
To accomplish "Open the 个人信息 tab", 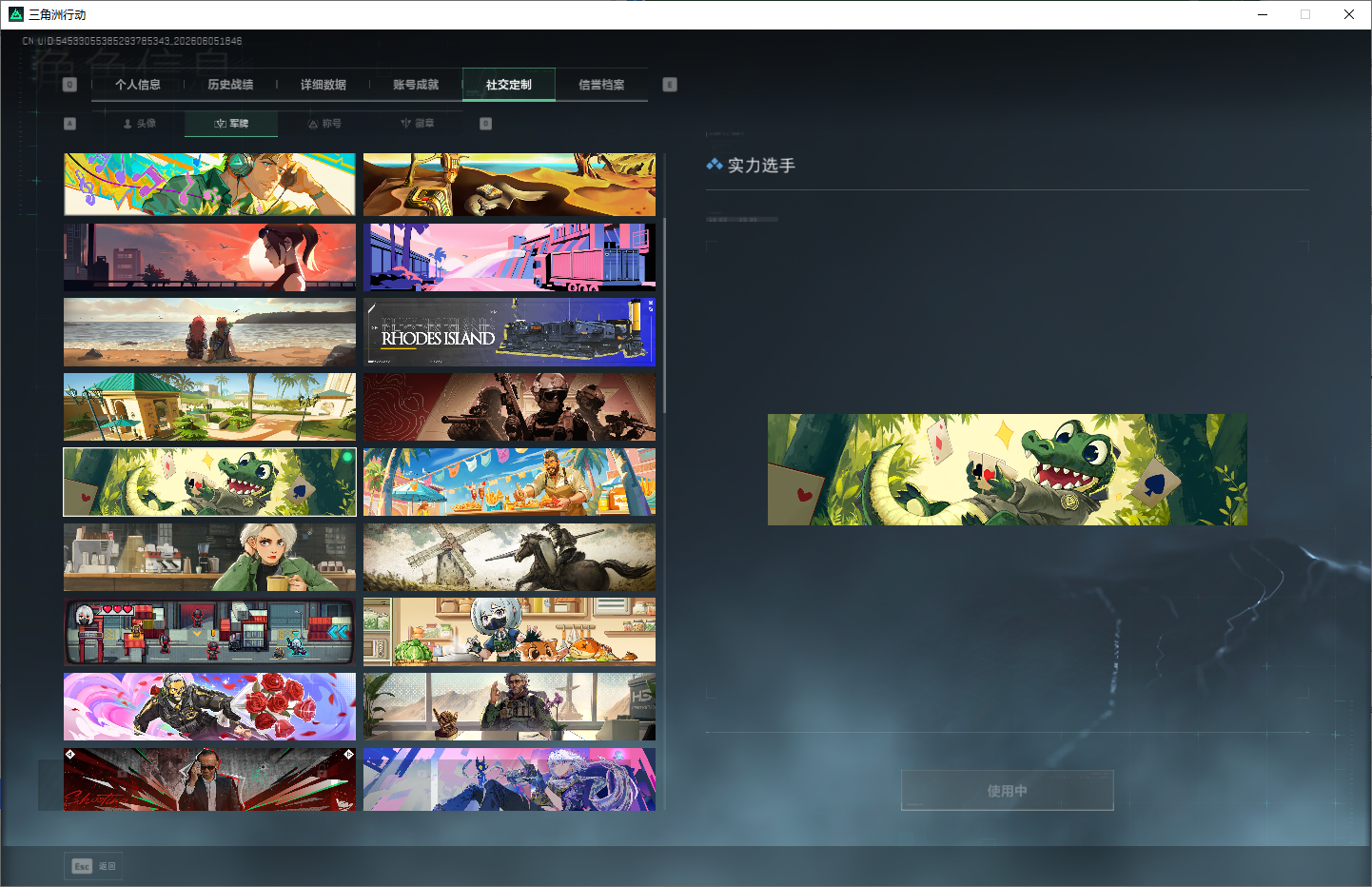I will point(138,85).
